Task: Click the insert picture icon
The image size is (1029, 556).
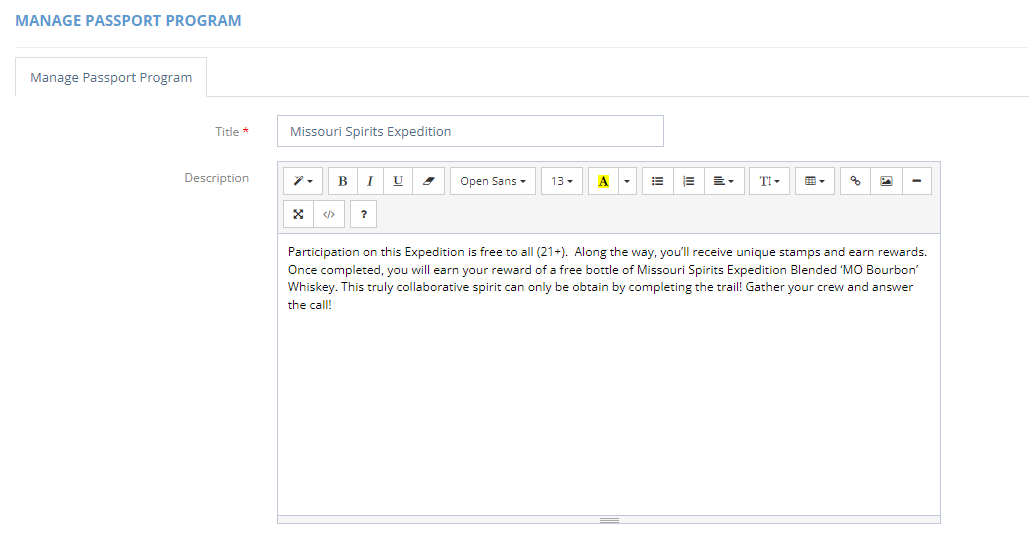Action: pyautogui.click(x=886, y=181)
